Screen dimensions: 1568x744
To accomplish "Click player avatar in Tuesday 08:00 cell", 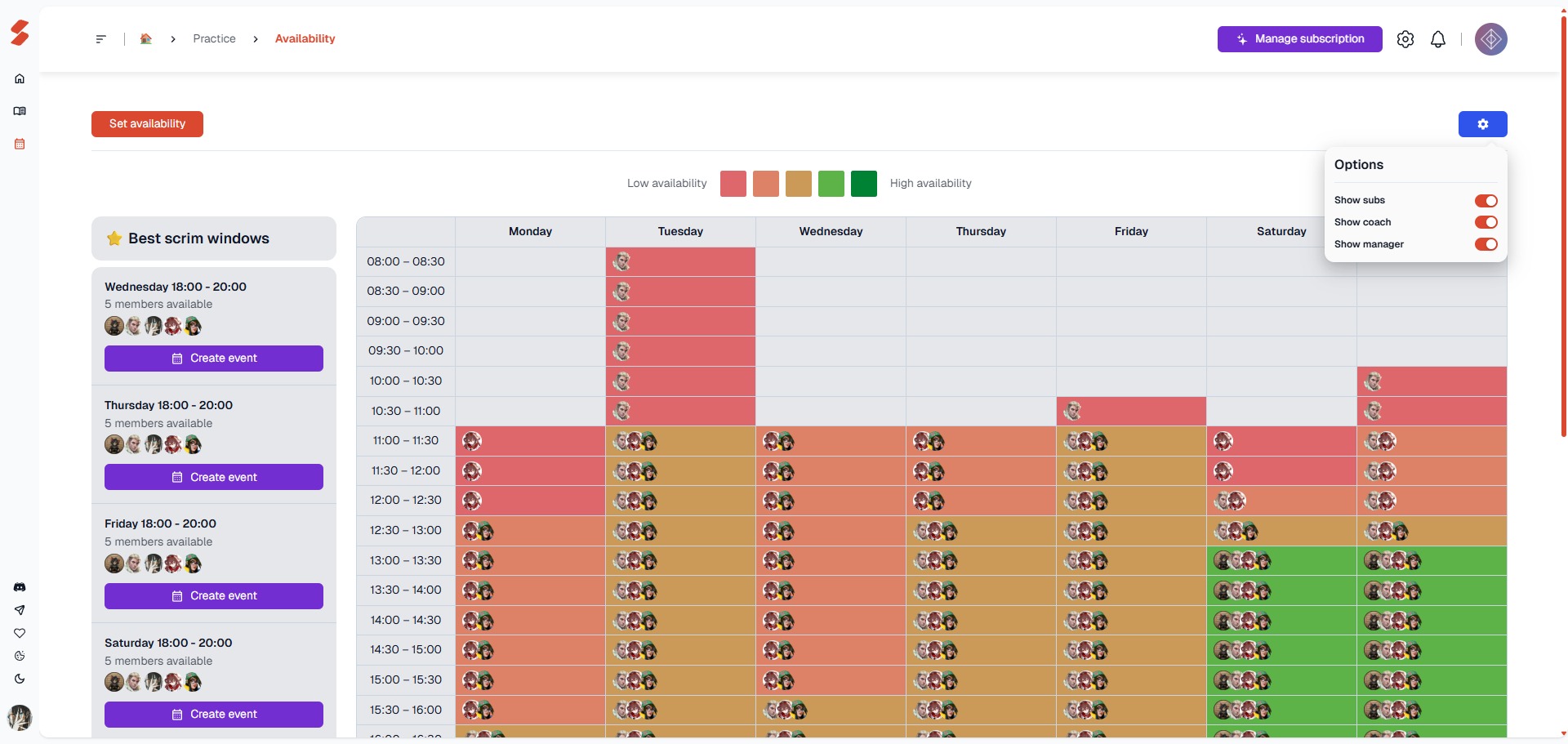I will [622, 261].
